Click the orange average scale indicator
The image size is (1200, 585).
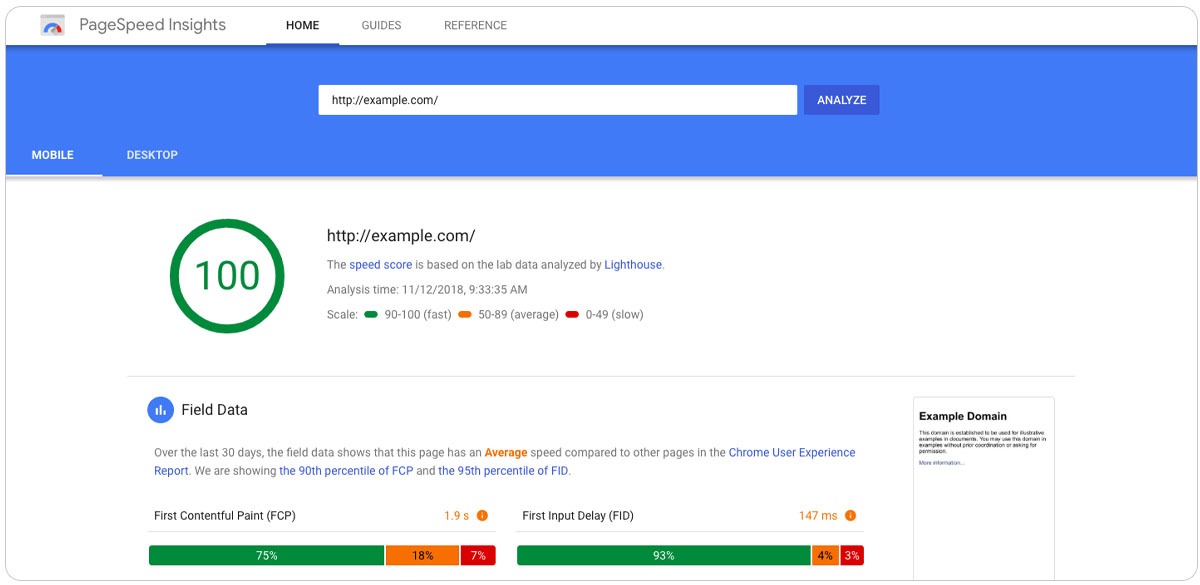point(464,314)
